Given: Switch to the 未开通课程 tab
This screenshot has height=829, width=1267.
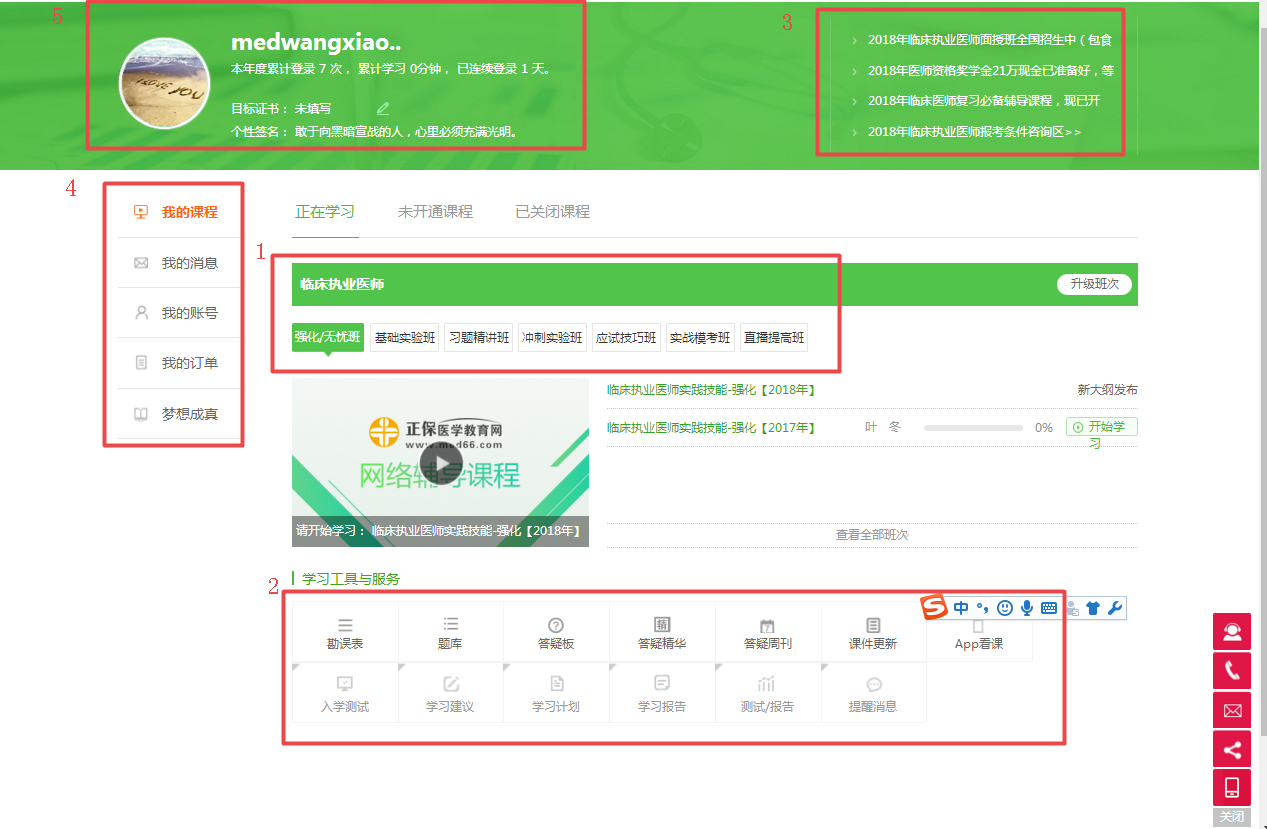Looking at the screenshot, I should 434,211.
